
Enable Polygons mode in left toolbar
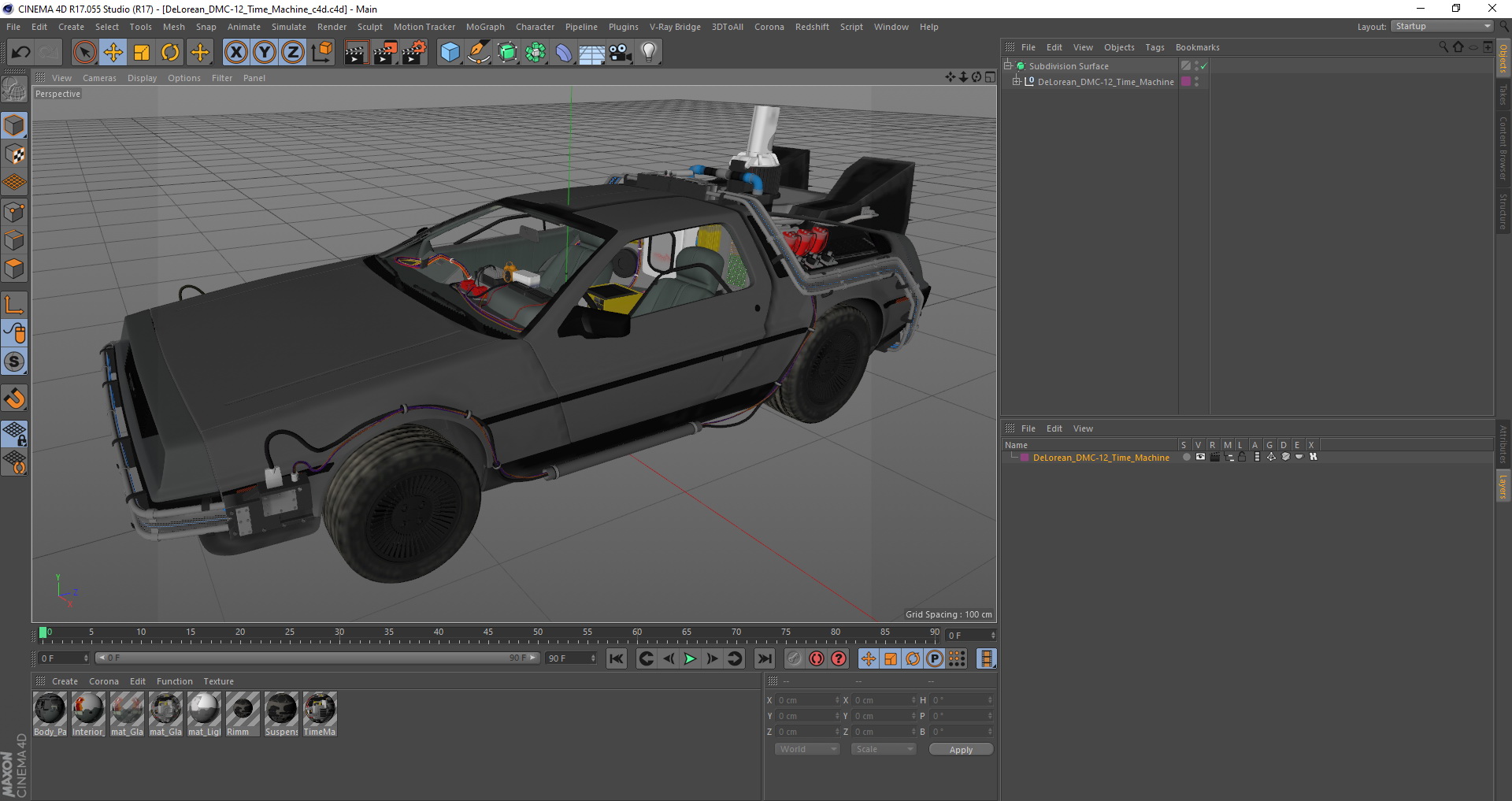pos(14,269)
